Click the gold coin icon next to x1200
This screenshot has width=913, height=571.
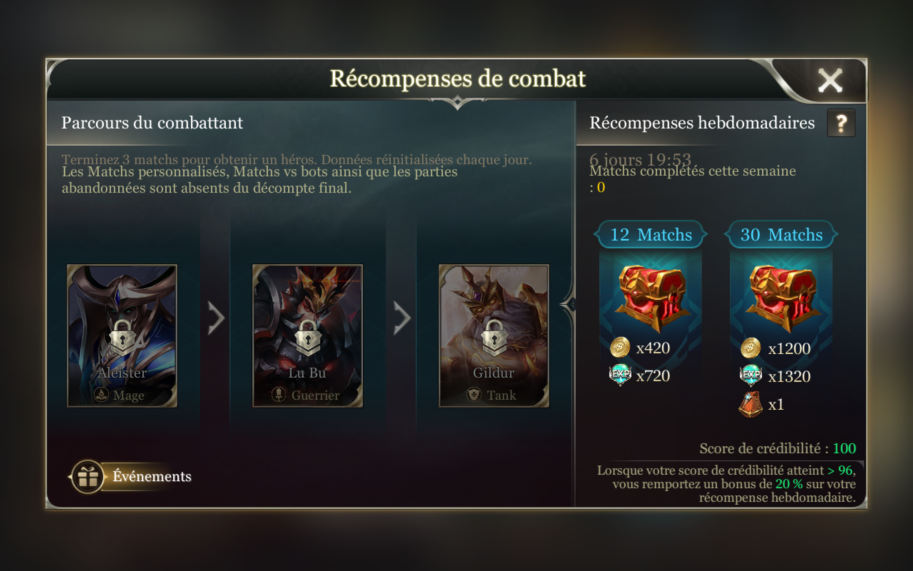click(751, 348)
